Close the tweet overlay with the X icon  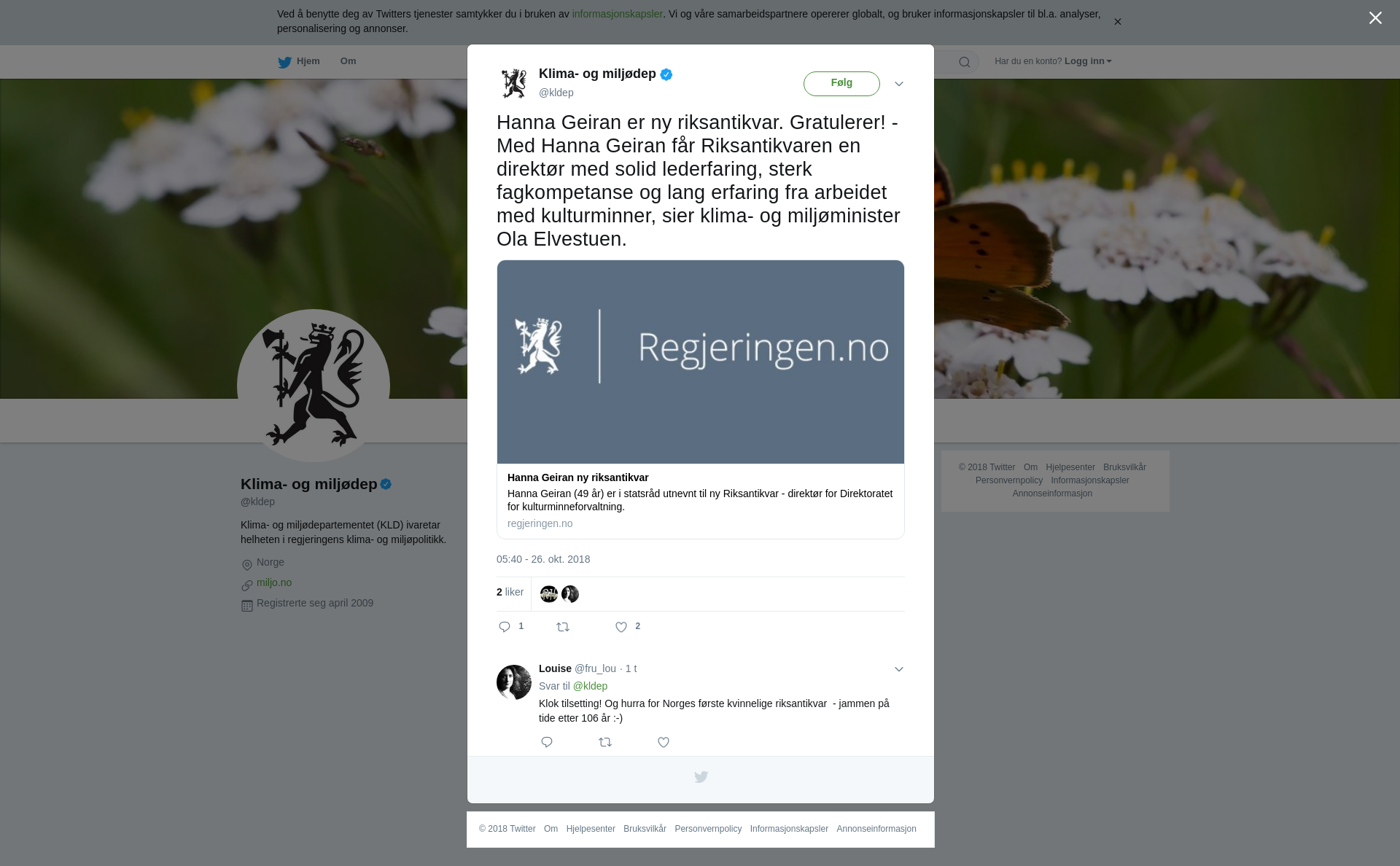[1375, 18]
